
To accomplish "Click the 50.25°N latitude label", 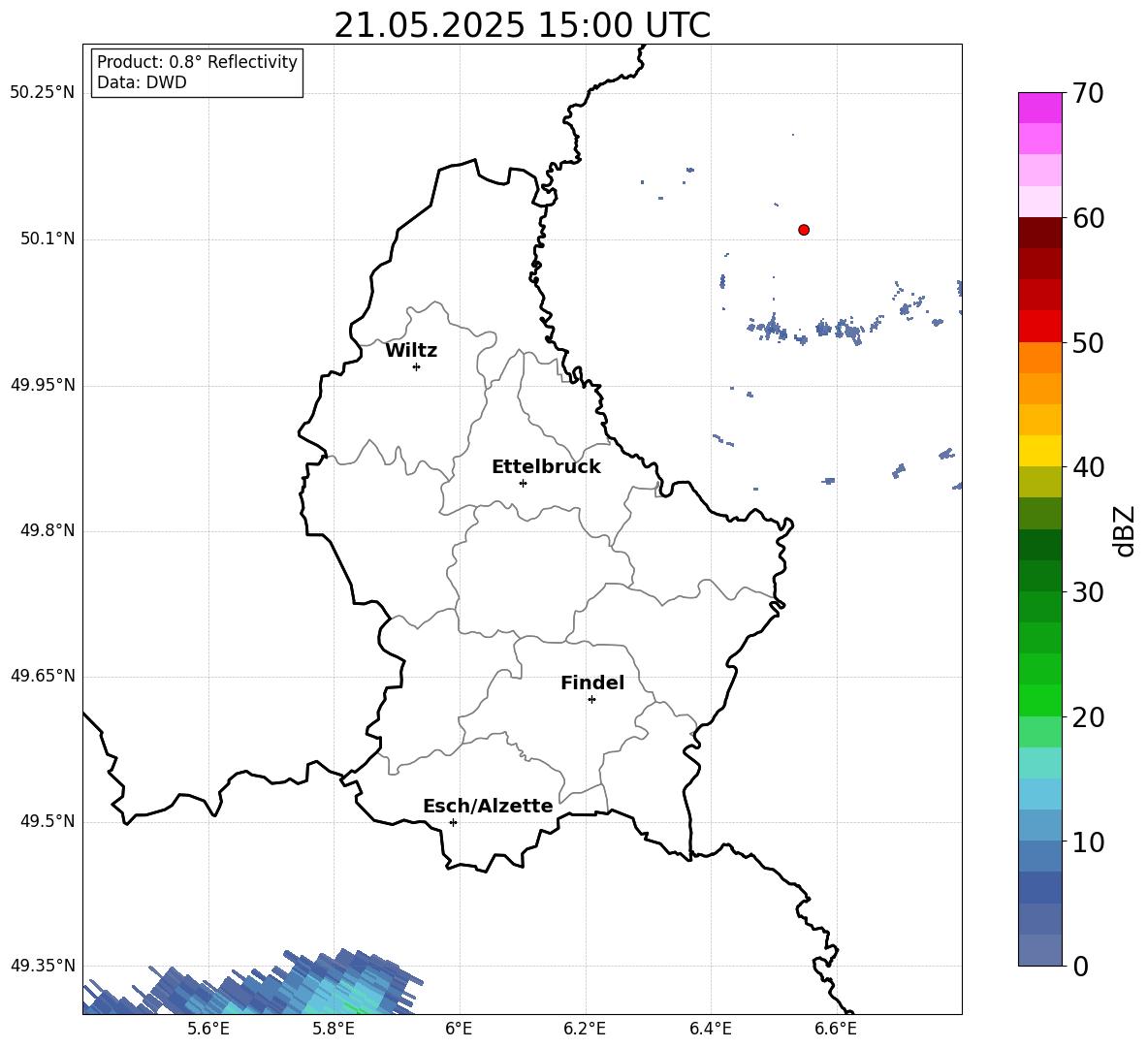I will tap(43, 93).
